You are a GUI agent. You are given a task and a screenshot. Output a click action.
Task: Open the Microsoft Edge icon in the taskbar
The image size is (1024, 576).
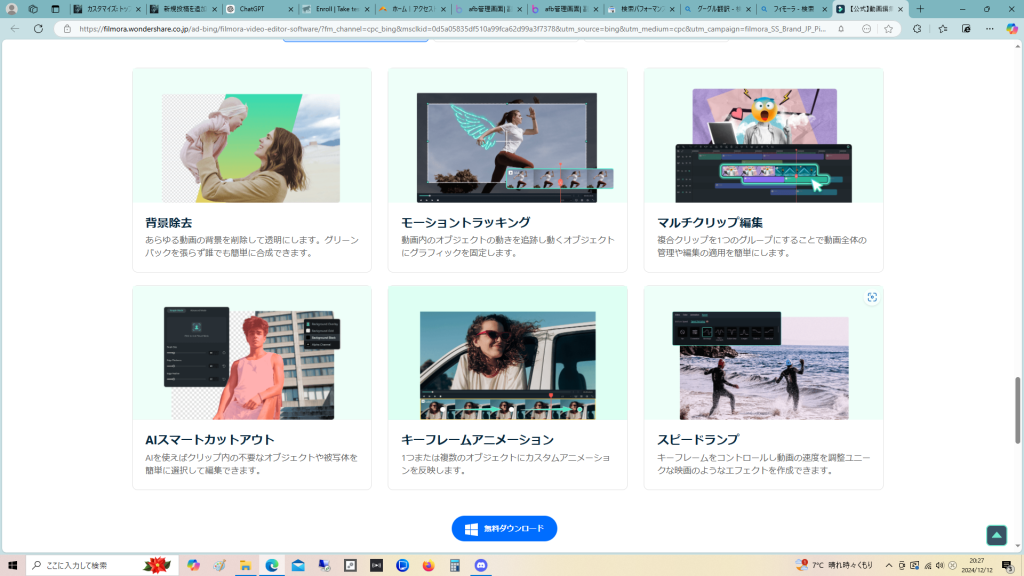271,565
